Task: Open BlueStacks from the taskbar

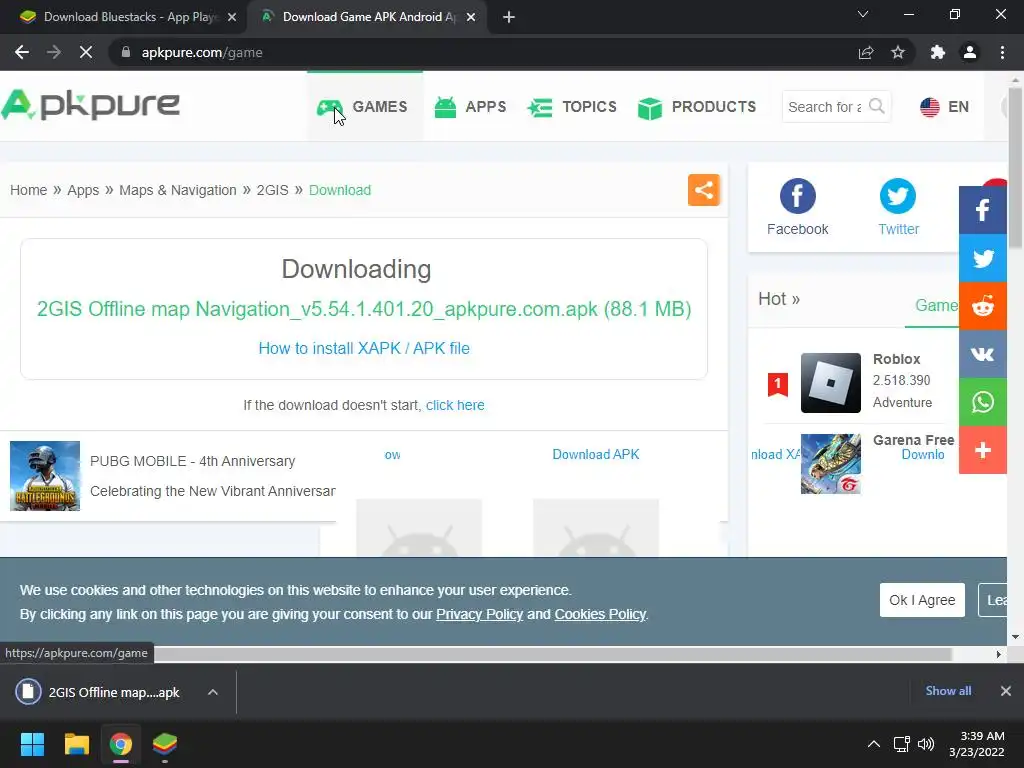Action: [x=165, y=744]
